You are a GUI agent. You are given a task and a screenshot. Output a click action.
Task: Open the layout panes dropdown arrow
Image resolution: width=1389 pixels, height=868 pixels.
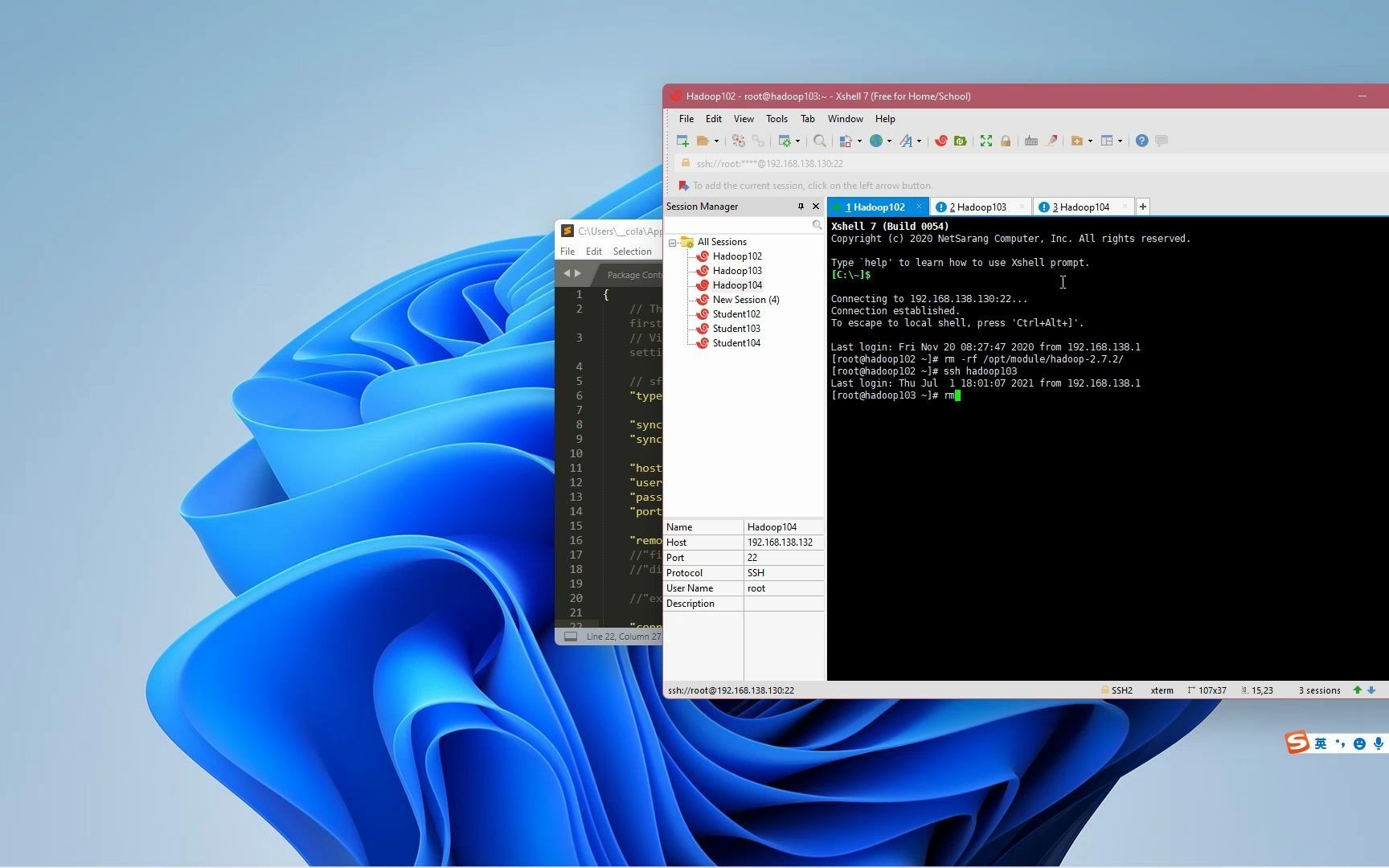point(1120,141)
